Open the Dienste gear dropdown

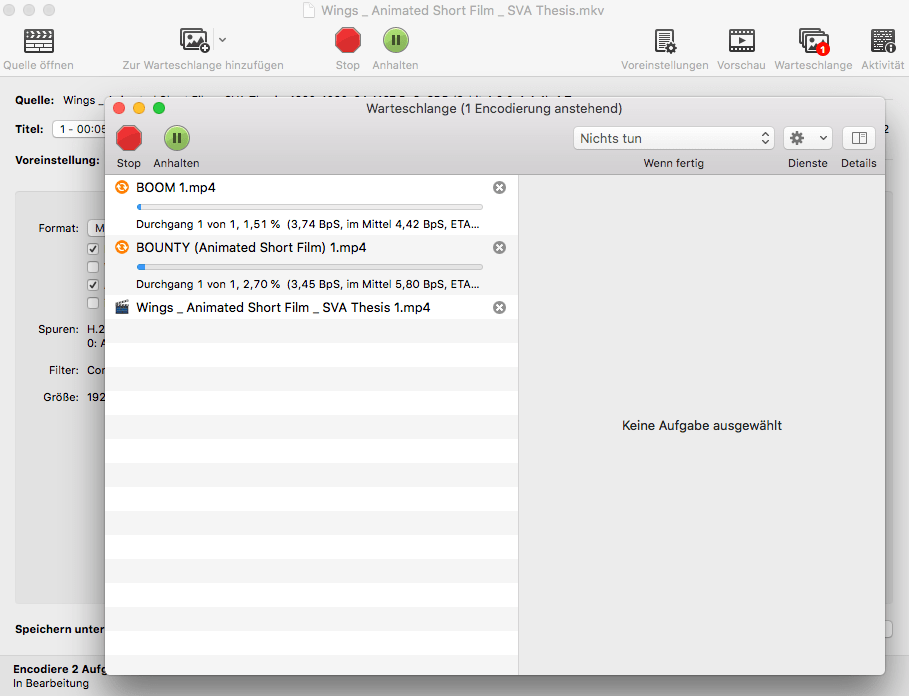(x=806, y=138)
